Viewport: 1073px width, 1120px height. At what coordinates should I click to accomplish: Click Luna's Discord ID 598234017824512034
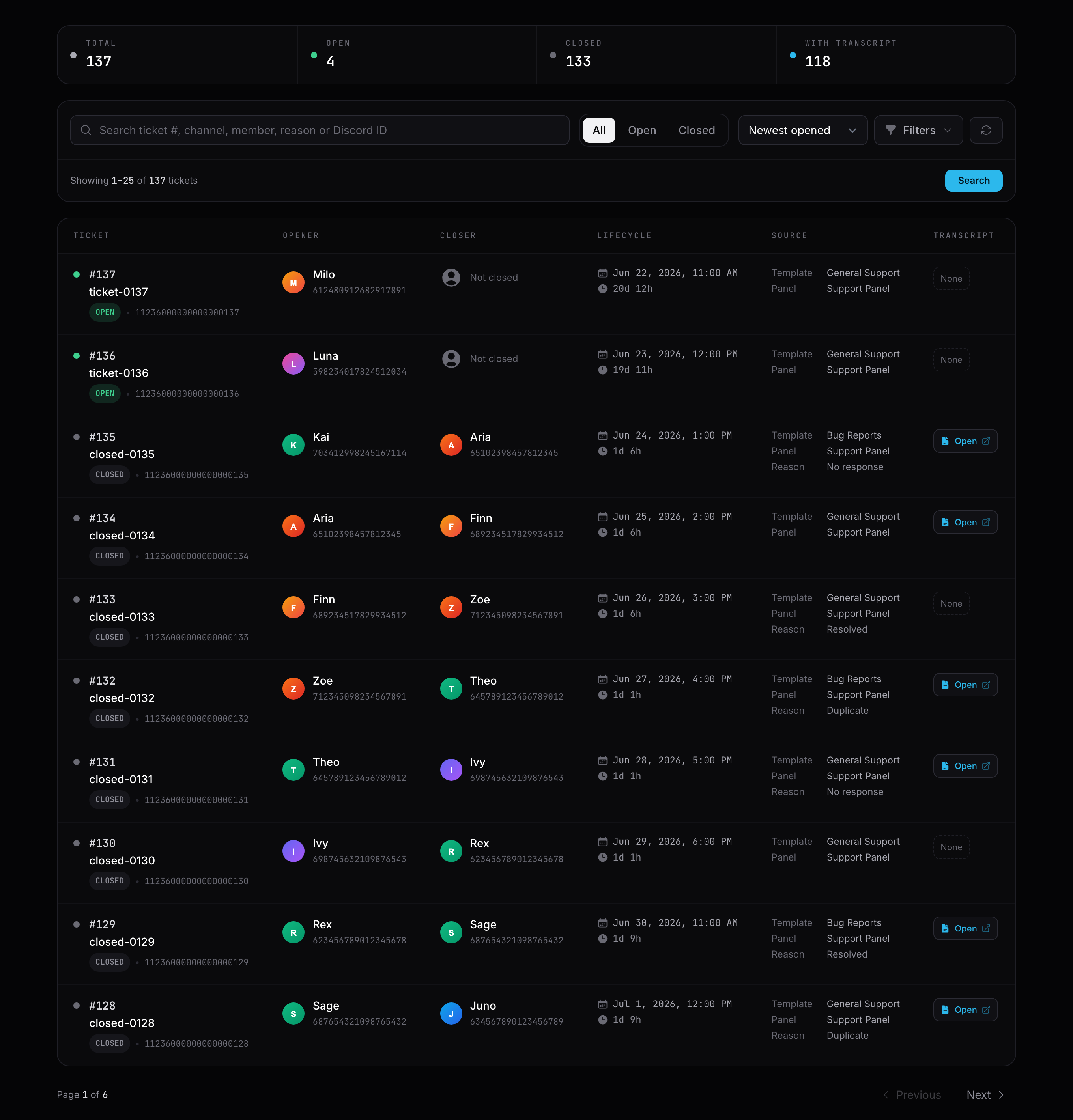[359, 371]
